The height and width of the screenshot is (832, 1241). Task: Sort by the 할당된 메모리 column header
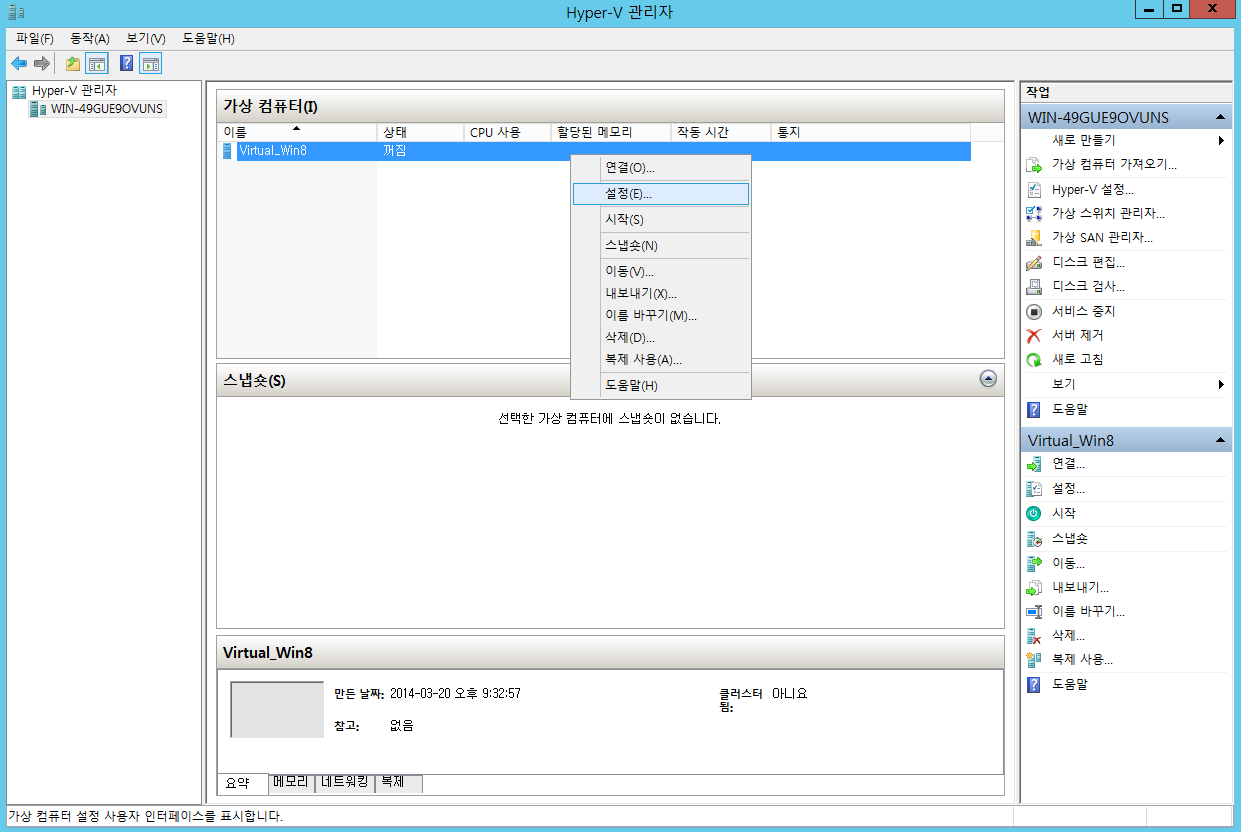point(610,132)
